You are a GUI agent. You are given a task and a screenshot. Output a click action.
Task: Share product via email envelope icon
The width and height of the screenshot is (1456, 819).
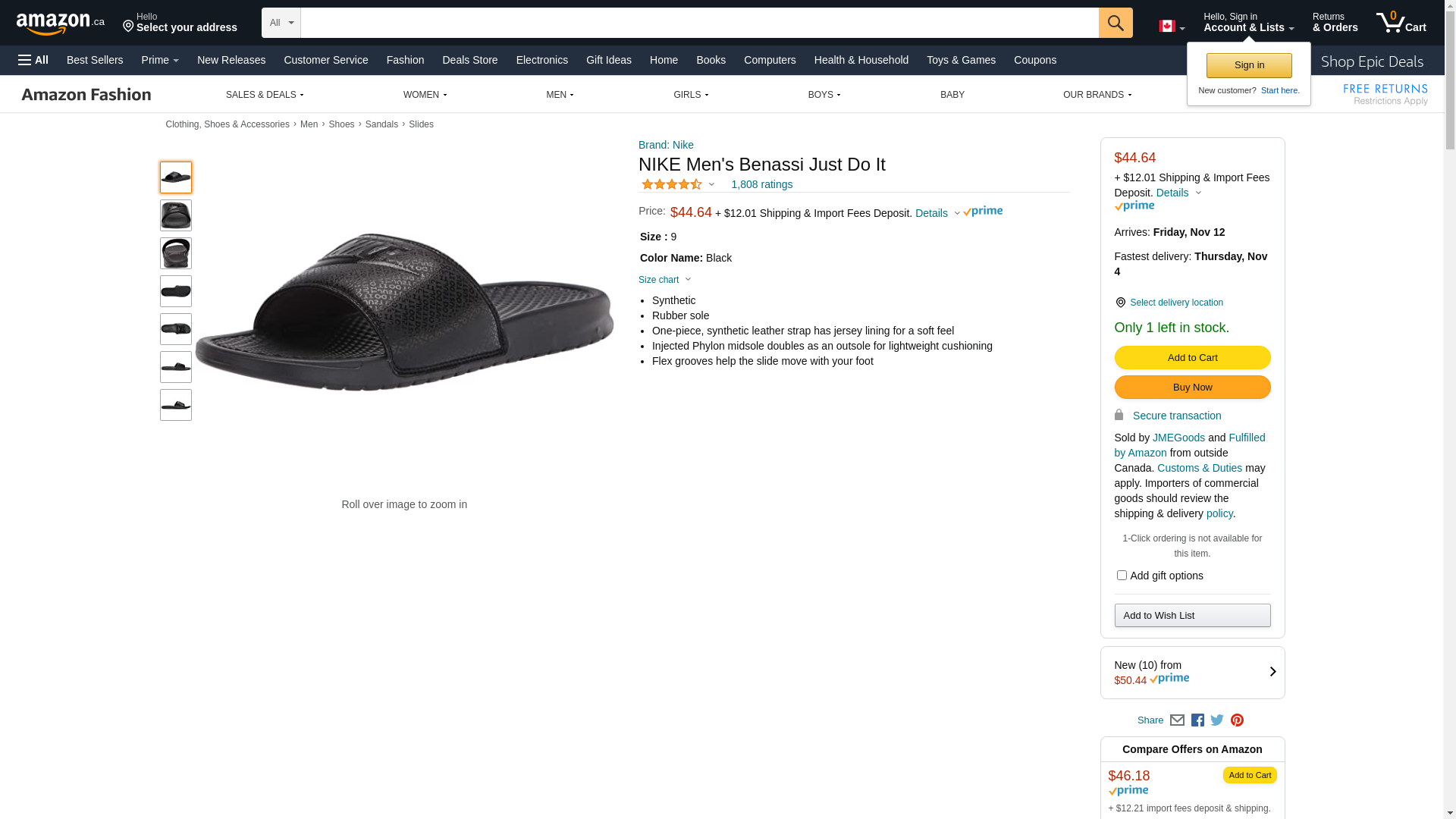coord(1177,720)
